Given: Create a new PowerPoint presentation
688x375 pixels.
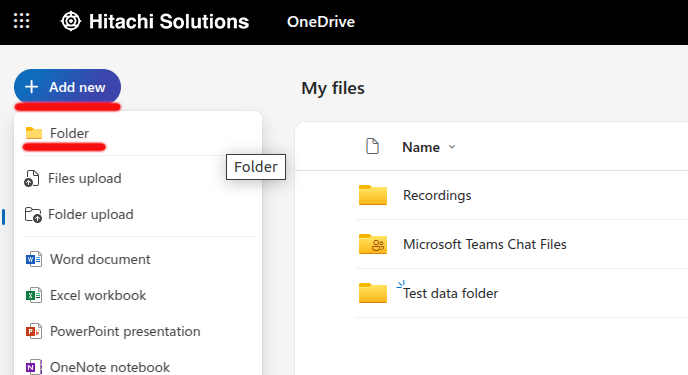Looking at the screenshot, I should (138, 331).
